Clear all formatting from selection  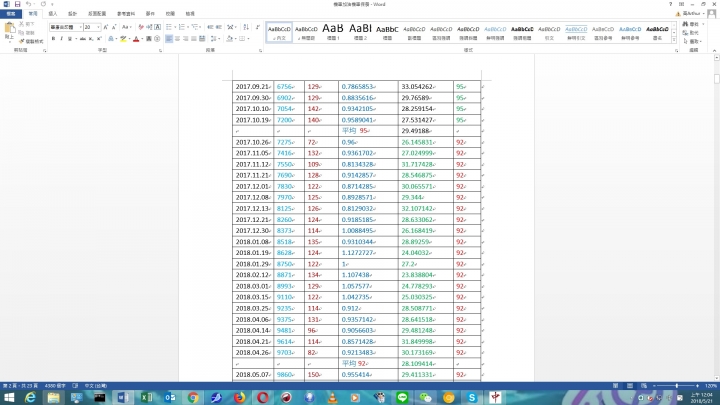click(141, 27)
